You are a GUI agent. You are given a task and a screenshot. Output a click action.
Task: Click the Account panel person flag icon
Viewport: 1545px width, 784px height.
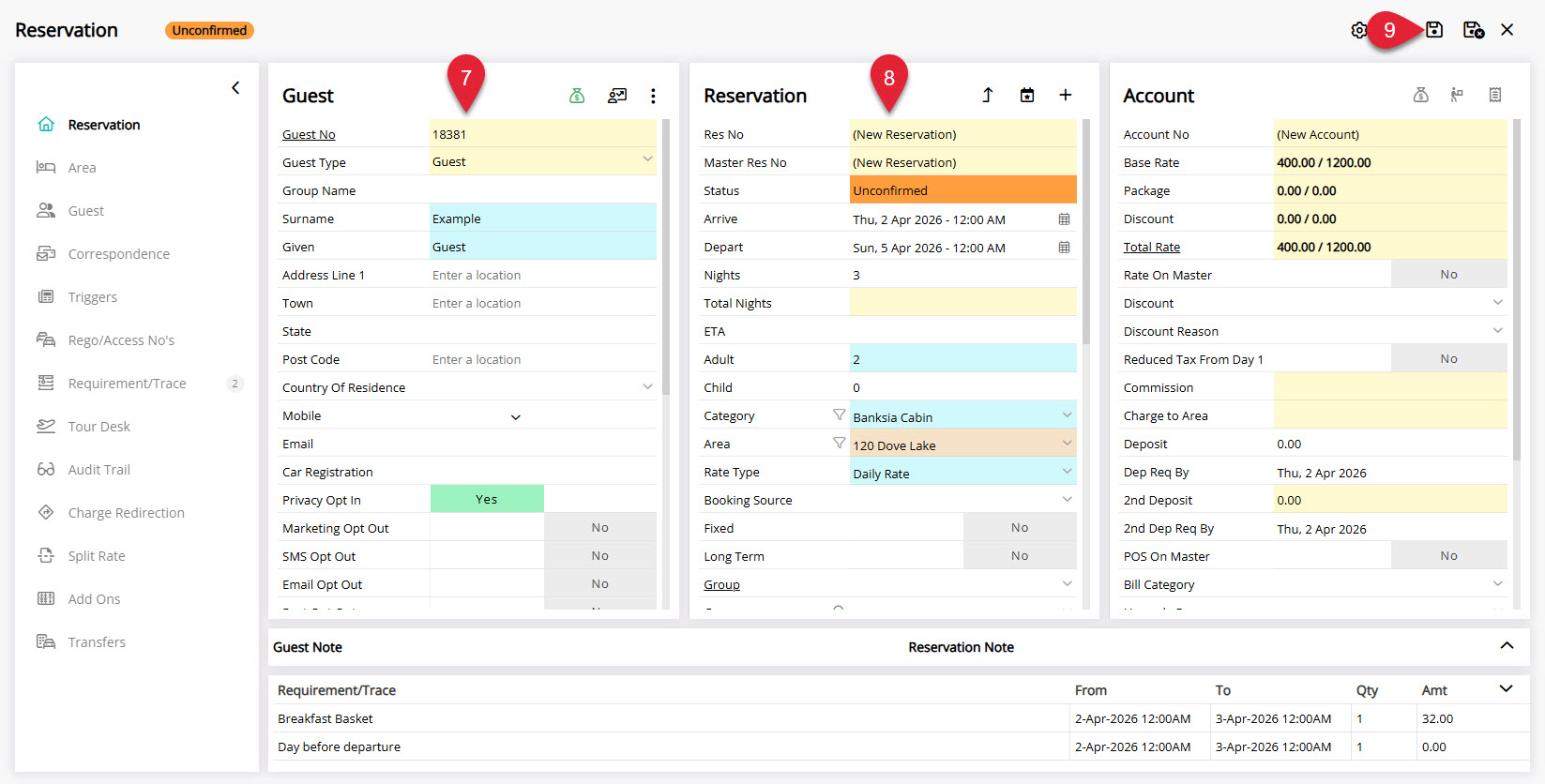click(1457, 95)
